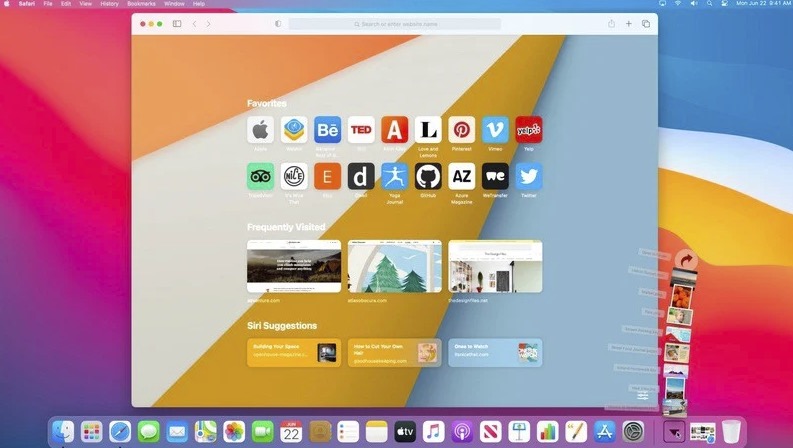Open start page customization settings icon
The height and width of the screenshot is (448, 793).
(x=643, y=395)
